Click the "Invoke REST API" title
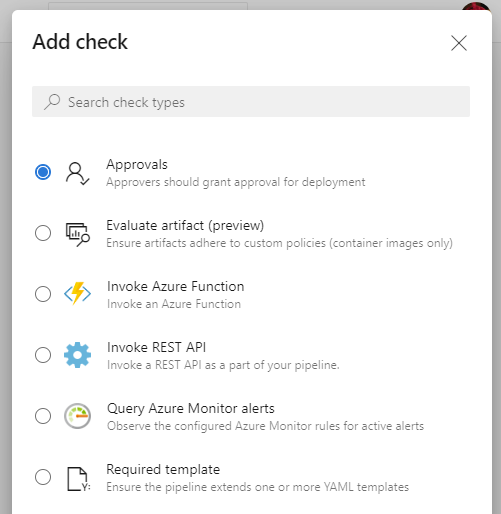This screenshot has height=514, width=501. coord(156,347)
